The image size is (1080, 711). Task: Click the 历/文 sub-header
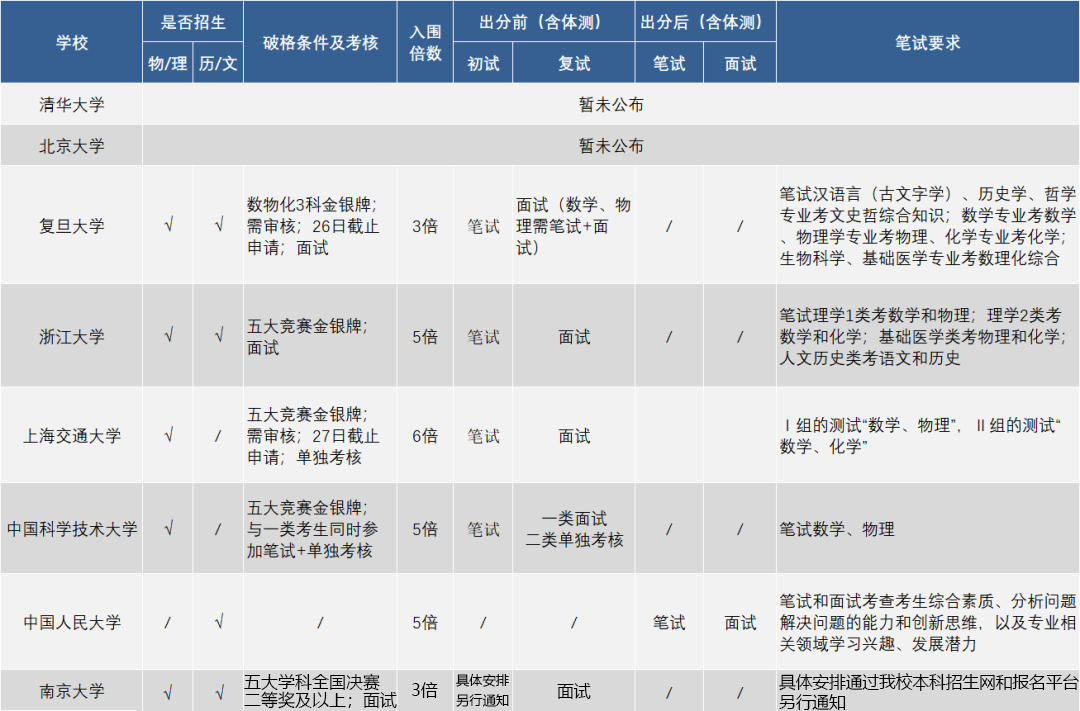click(x=218, y=63)
